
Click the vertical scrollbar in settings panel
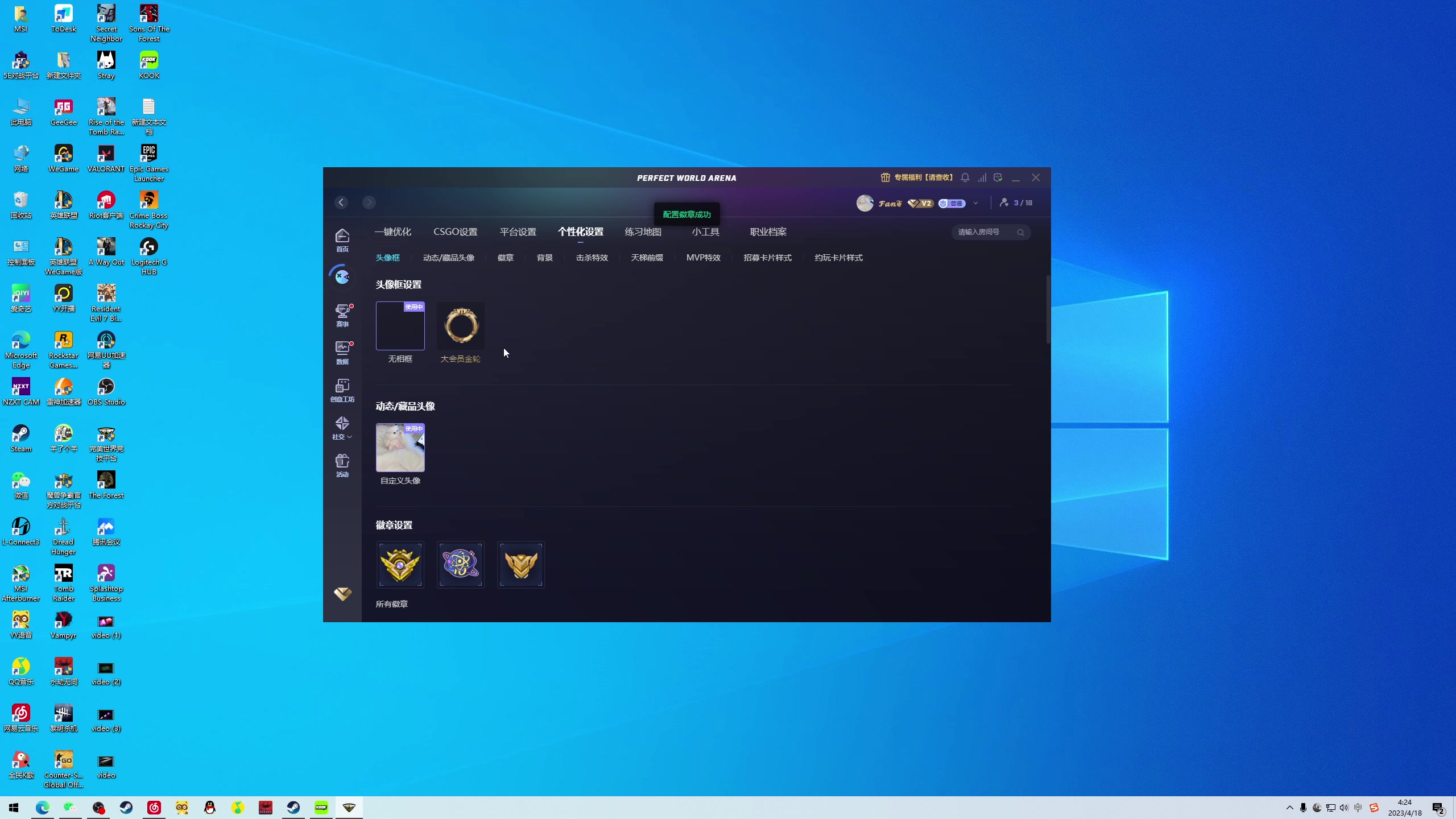(1048, 309)
